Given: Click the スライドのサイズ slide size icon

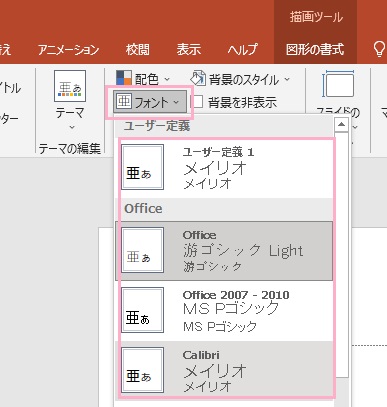Looking at the screenshot, I should tap(338, 85).
